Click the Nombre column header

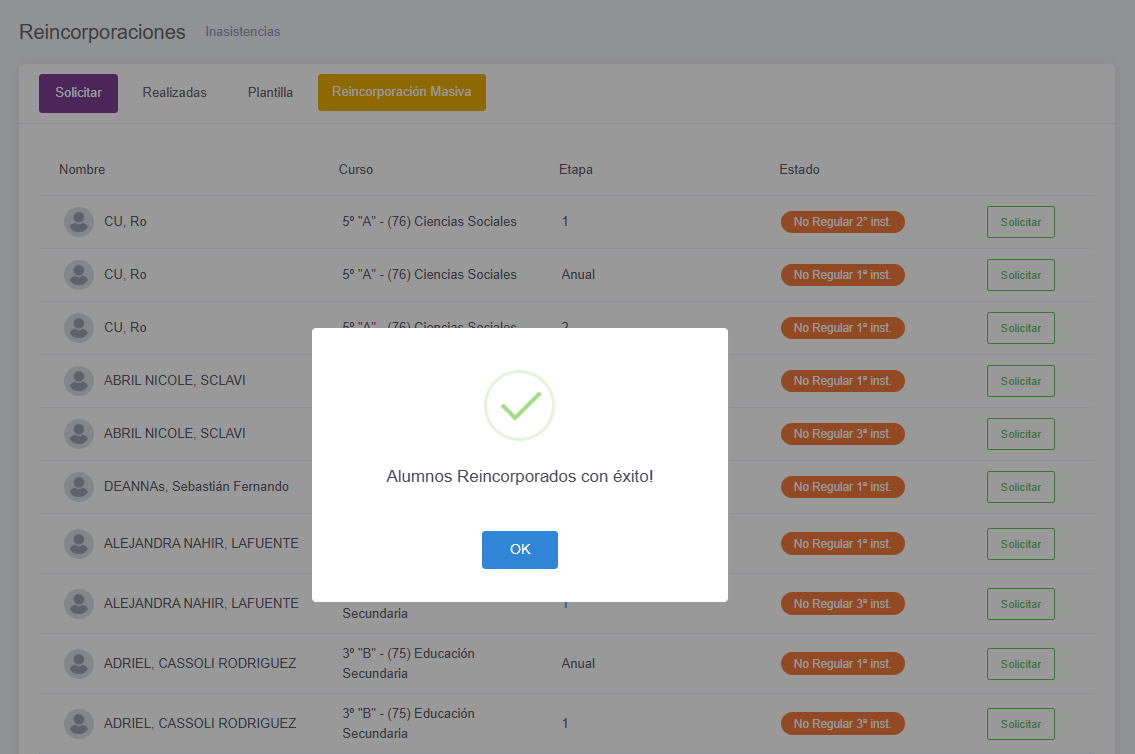pos(82,169)
